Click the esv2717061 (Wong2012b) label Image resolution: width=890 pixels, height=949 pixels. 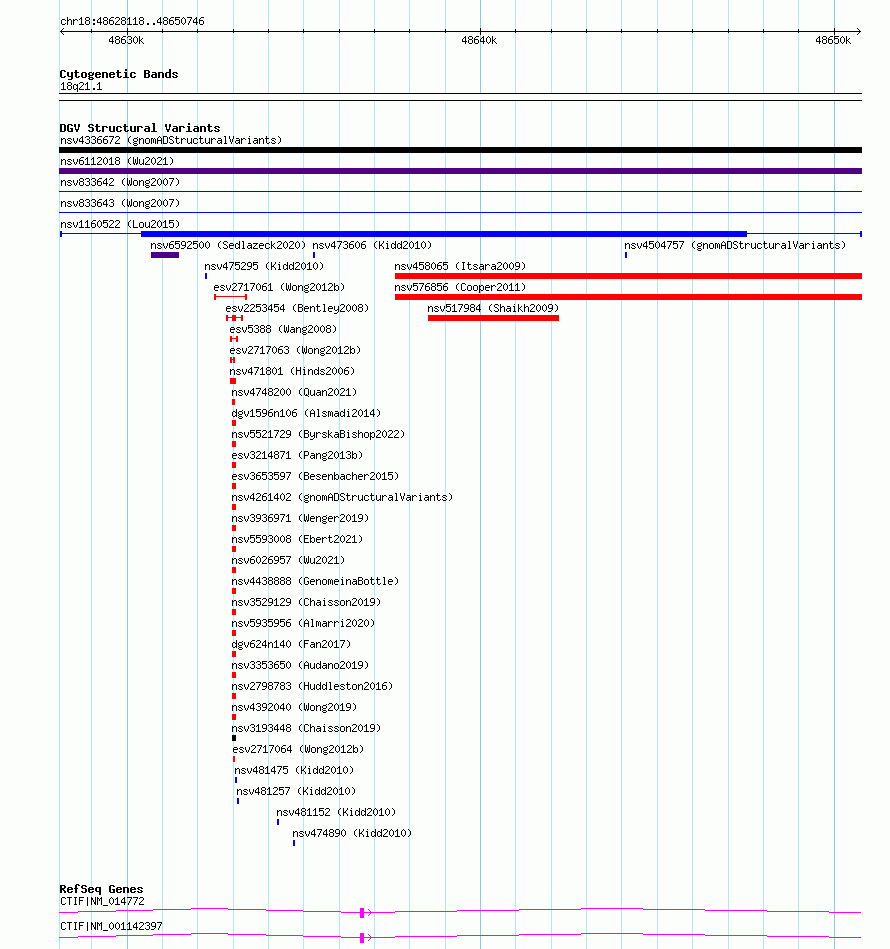[279, 287]
